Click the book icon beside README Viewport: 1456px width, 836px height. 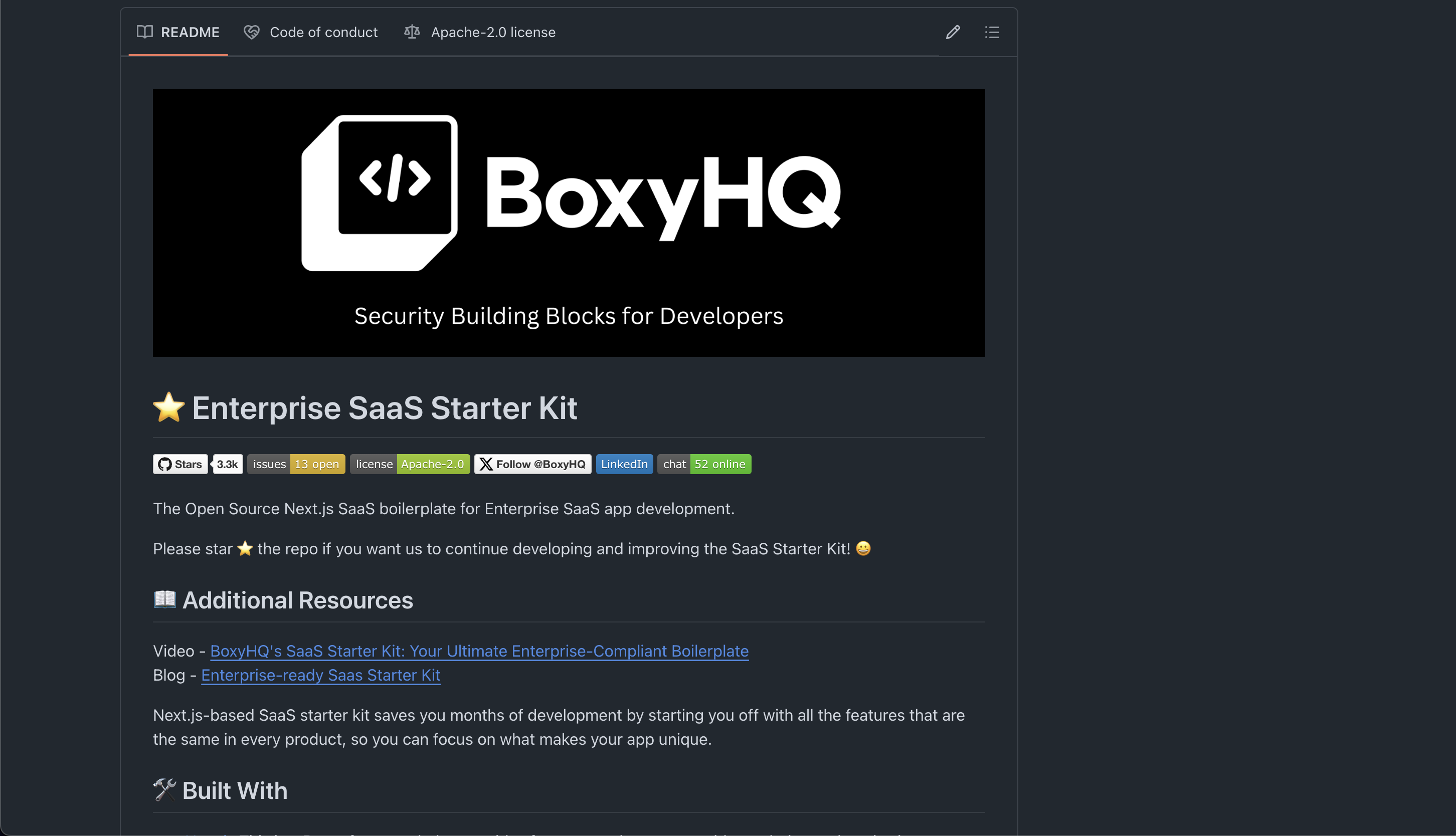point(145,32)
